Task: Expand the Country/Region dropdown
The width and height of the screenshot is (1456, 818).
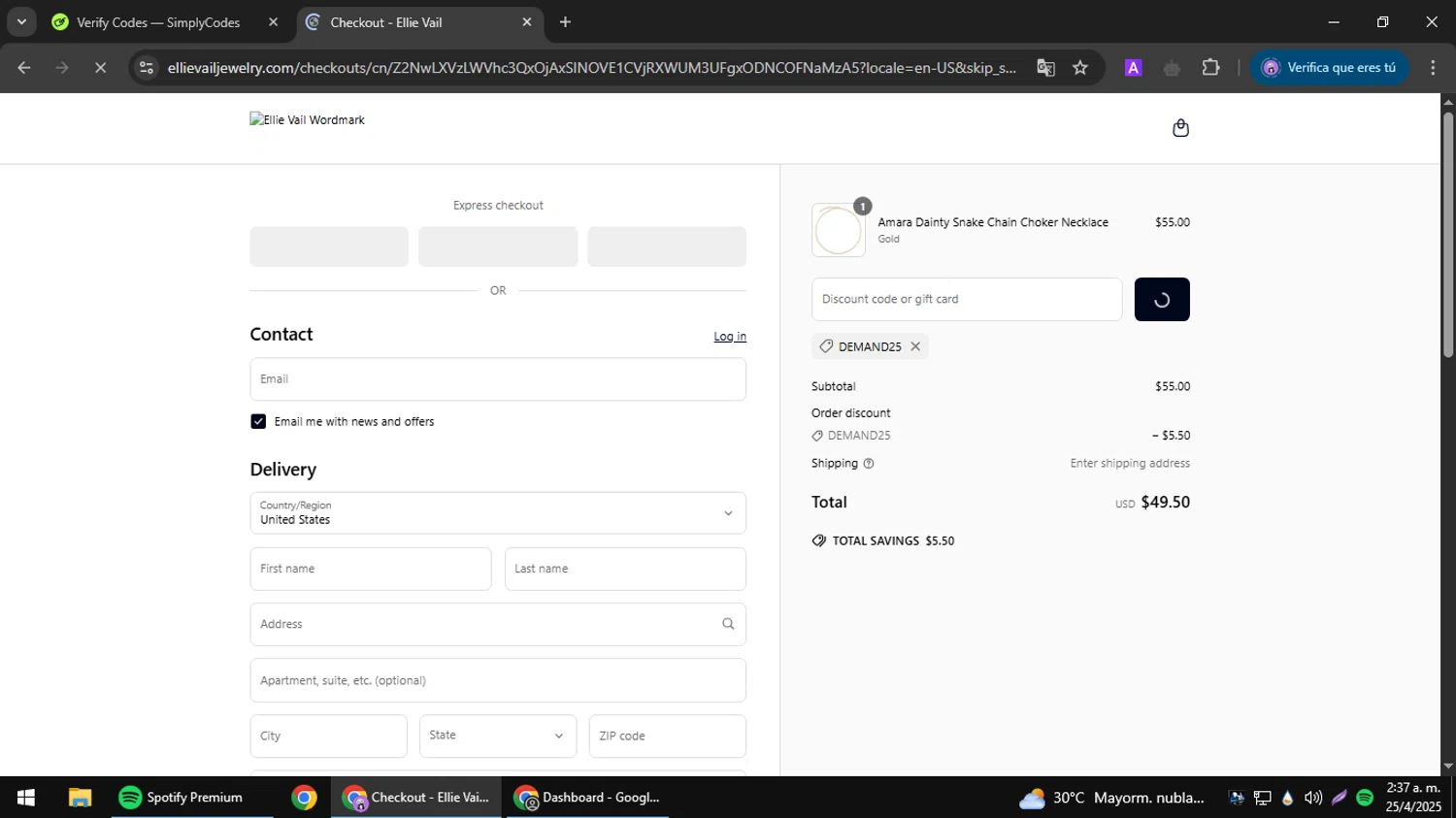Action: (498, 513)
